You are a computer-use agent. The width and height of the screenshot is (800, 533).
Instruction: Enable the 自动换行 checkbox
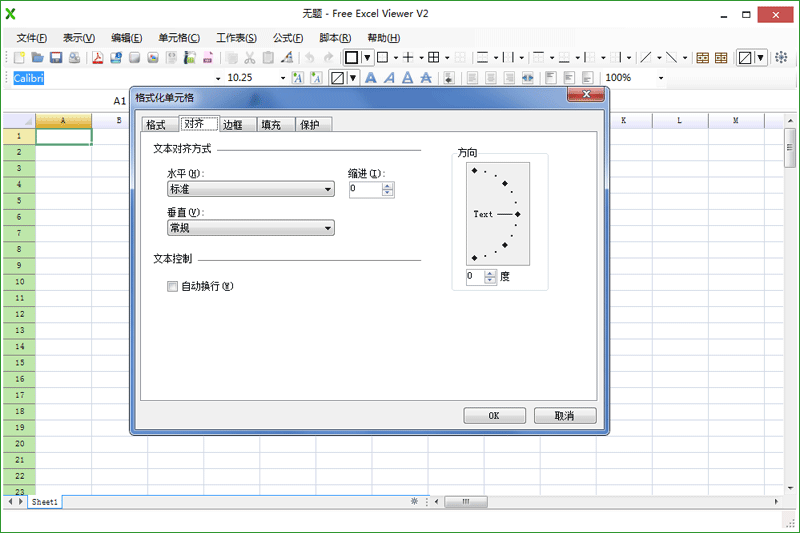[x=172, y=286]
